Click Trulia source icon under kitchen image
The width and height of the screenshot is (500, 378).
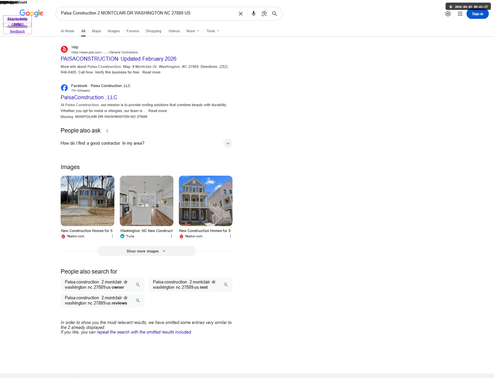point(122,236)
